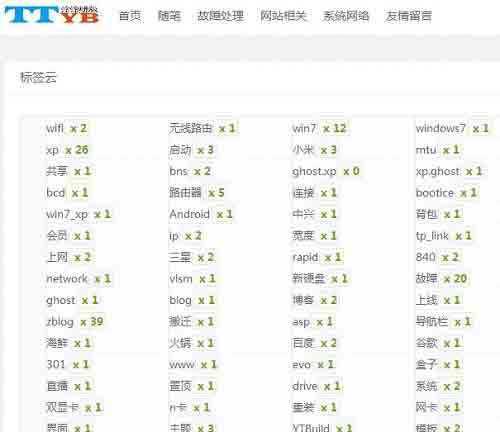Open the evo tag

tap(301, 364)
